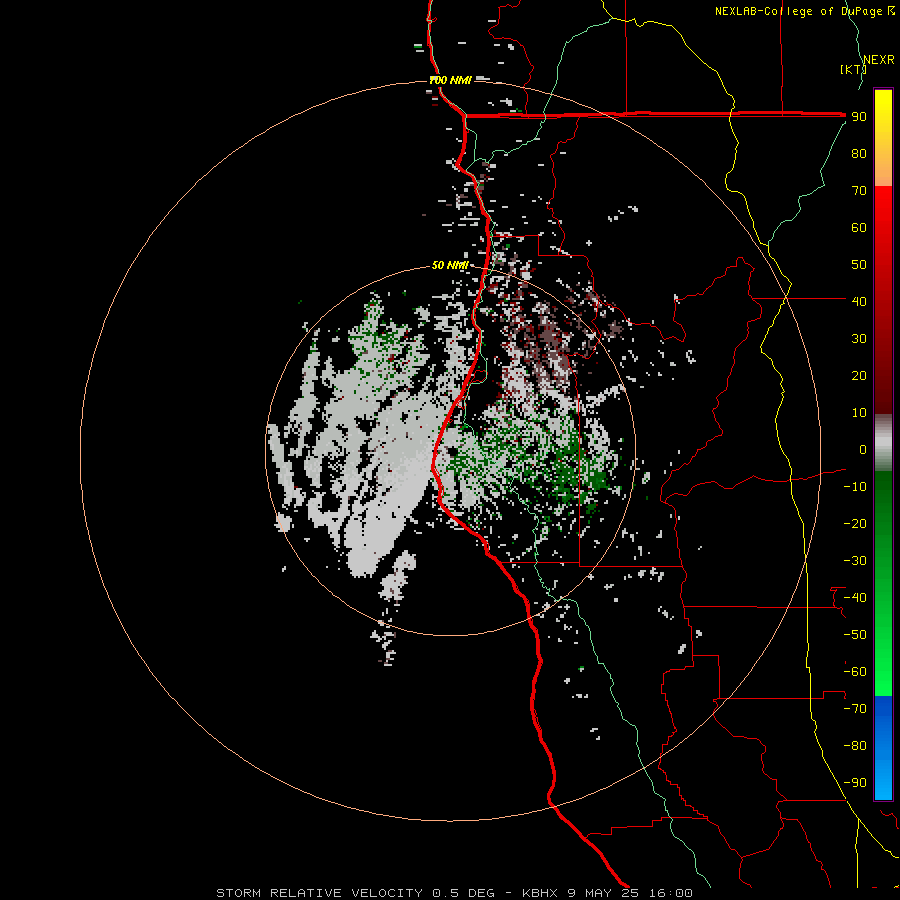This screenshot has height=900, width=900.
Task: Click the 0 value on velocity scale
Action: [862, 450]
